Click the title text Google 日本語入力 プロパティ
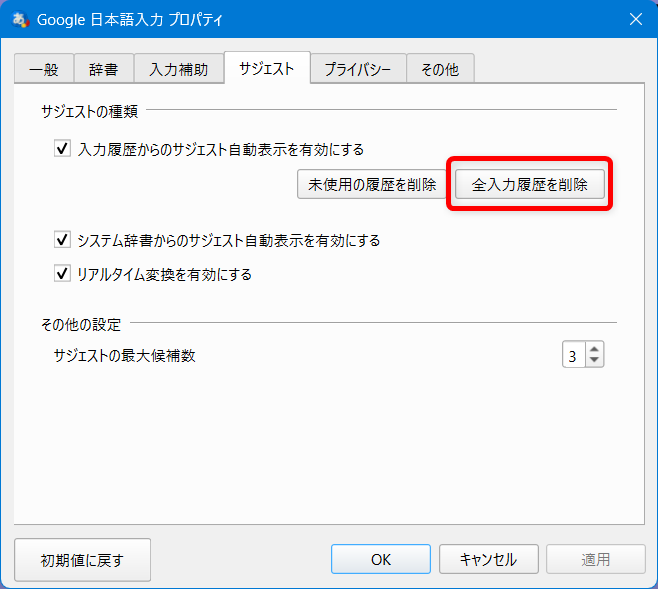The height and width of the screenshot is (589, 658). point(130,20)
